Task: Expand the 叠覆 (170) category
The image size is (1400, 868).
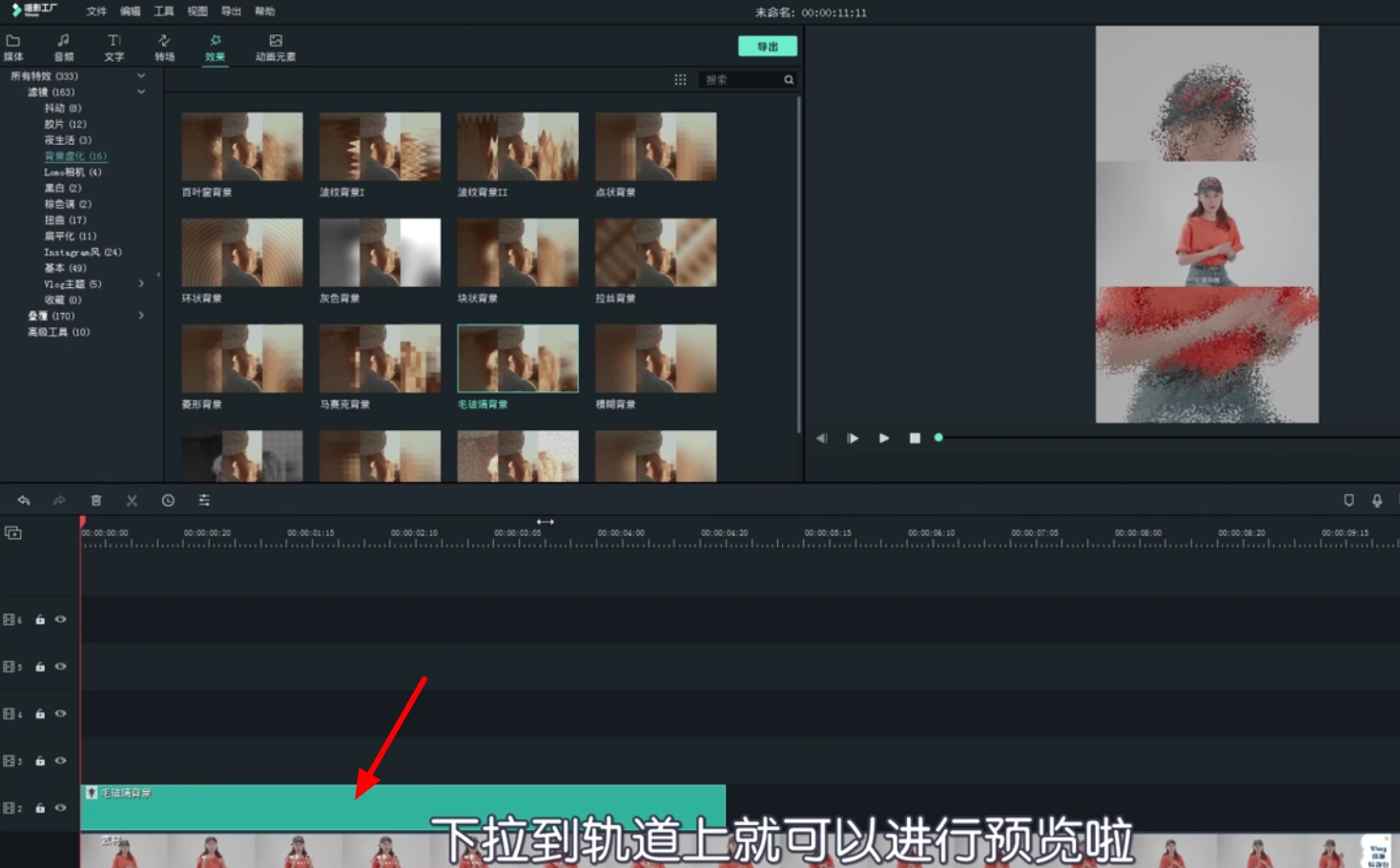Action: click(140, 316)
